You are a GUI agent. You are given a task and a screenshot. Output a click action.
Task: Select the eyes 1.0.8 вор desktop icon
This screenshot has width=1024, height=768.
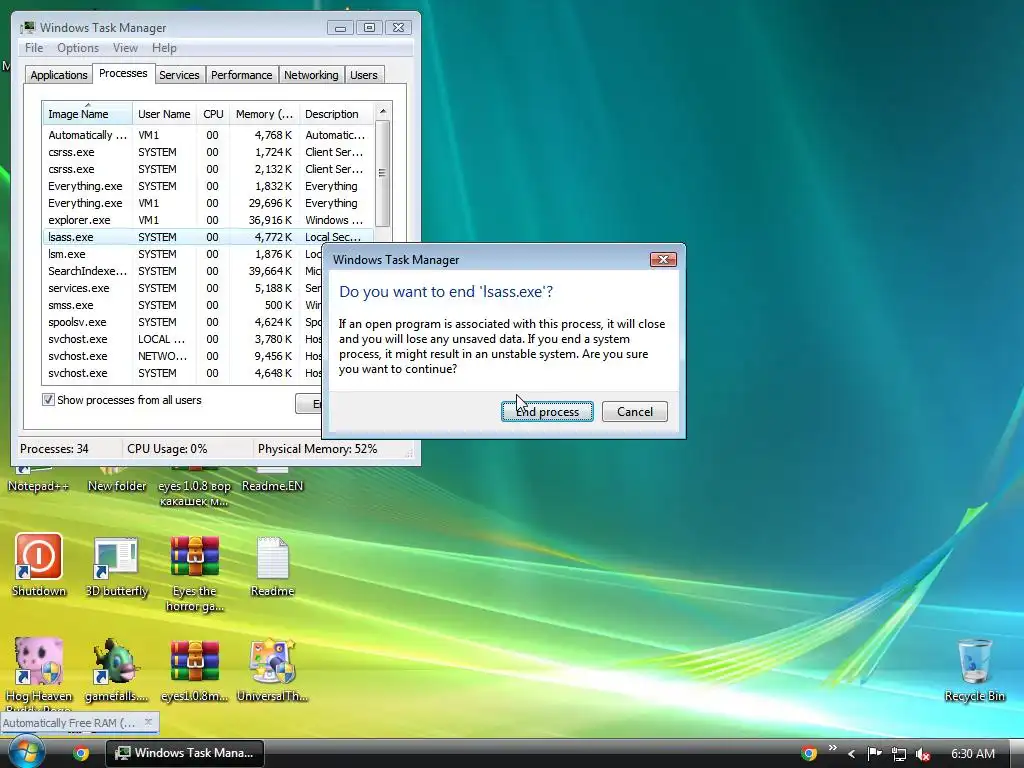point(195,488)
